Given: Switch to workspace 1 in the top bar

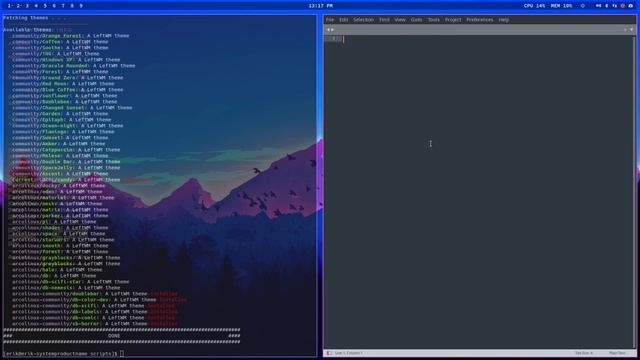Looking at the screenshot, I should (10, 6).
